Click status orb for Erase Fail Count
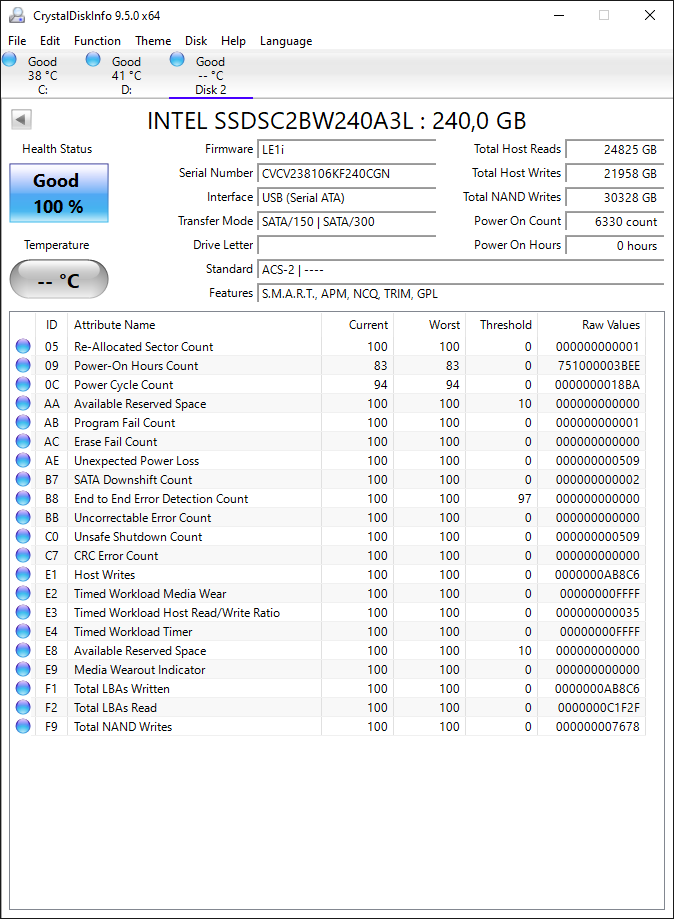Image resolution: width=674 pixels, height=919 pixels. (x=23, y=441)
